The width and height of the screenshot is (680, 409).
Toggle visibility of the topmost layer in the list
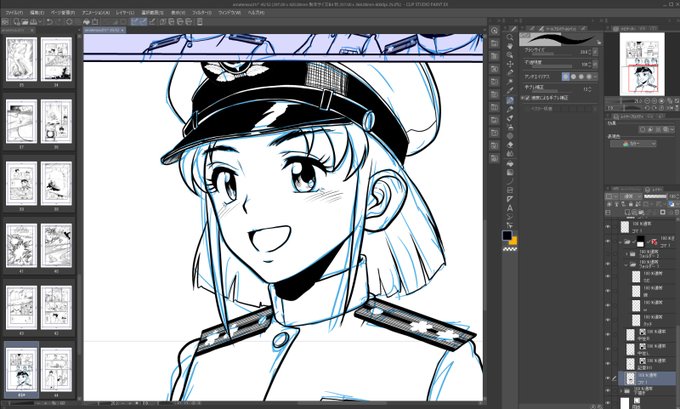coord(608,226)
